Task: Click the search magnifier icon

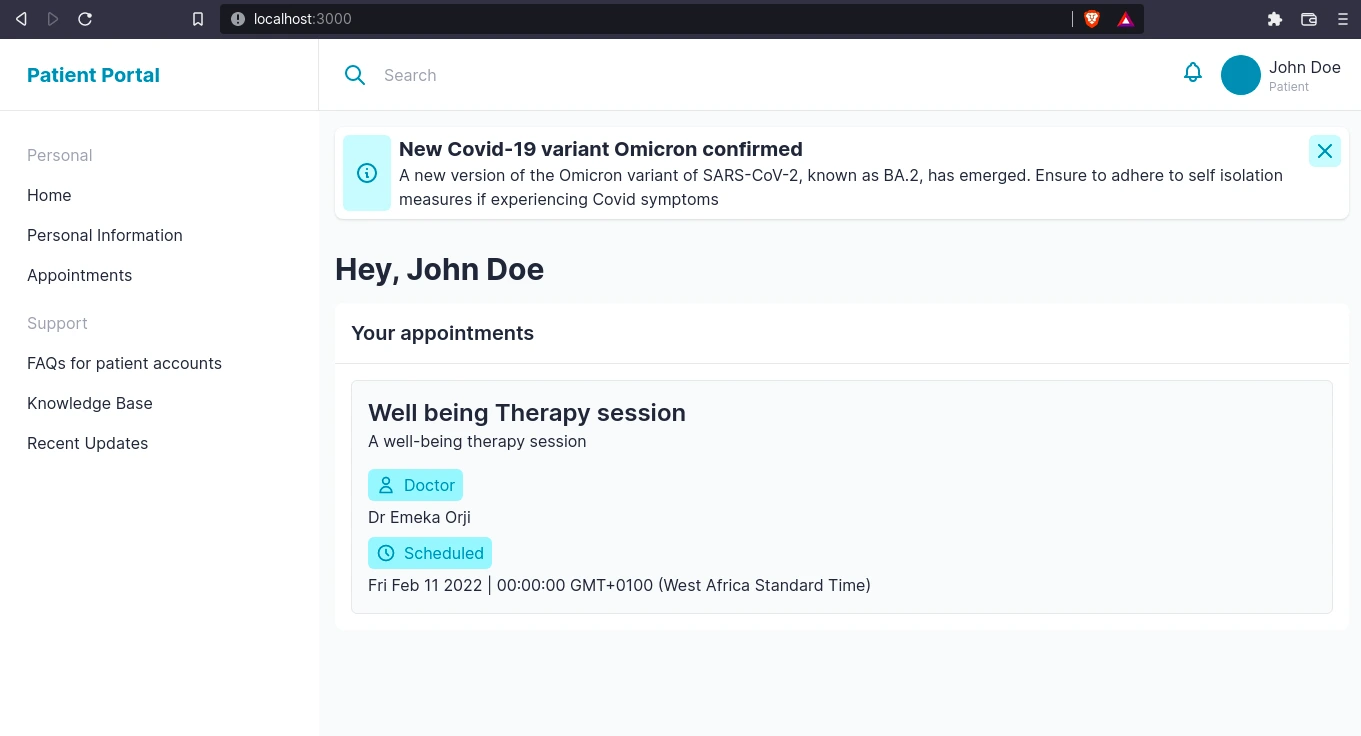Action: click(355, 75)
